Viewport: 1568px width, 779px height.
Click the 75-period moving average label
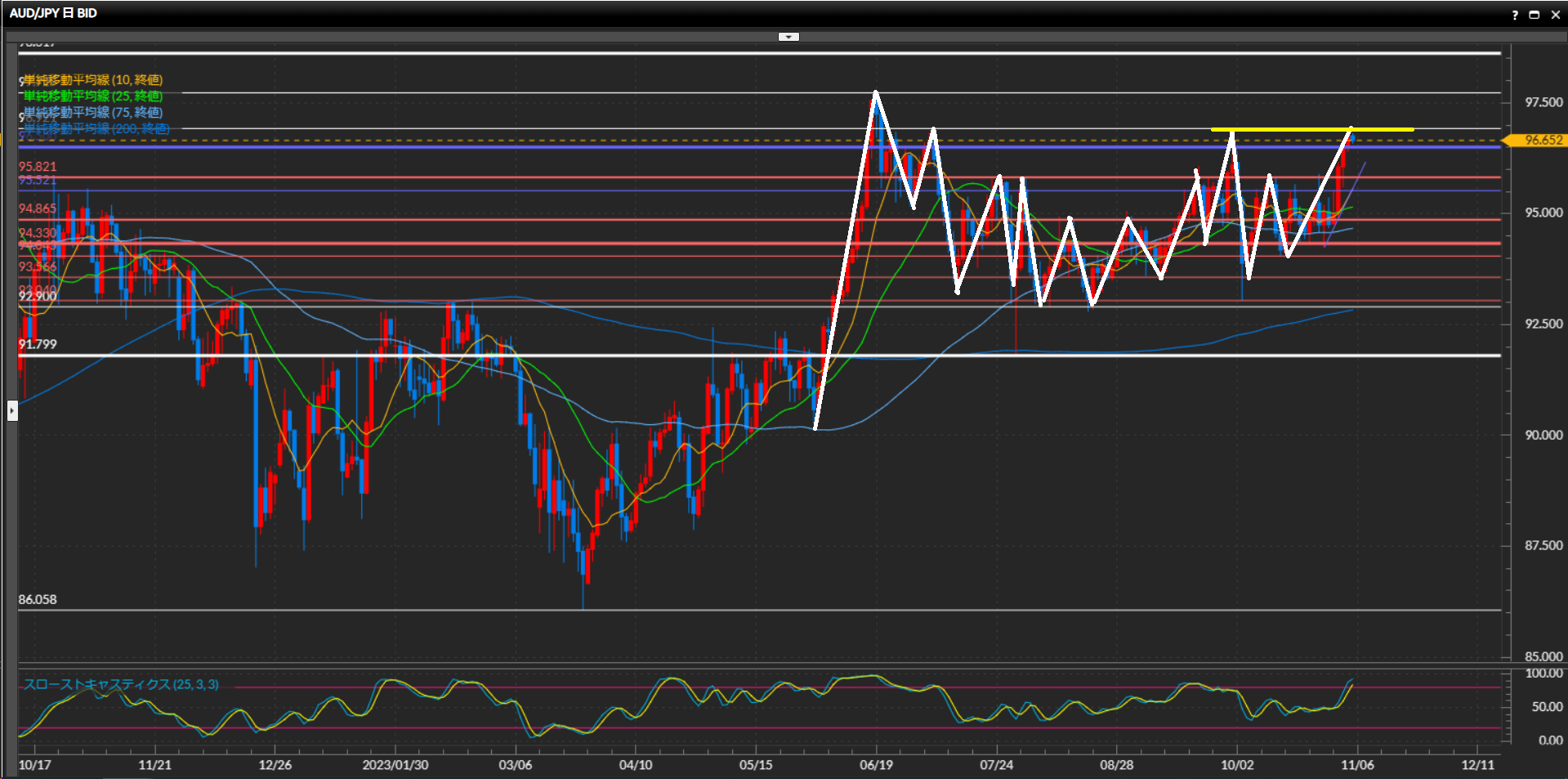click(93, 113)
